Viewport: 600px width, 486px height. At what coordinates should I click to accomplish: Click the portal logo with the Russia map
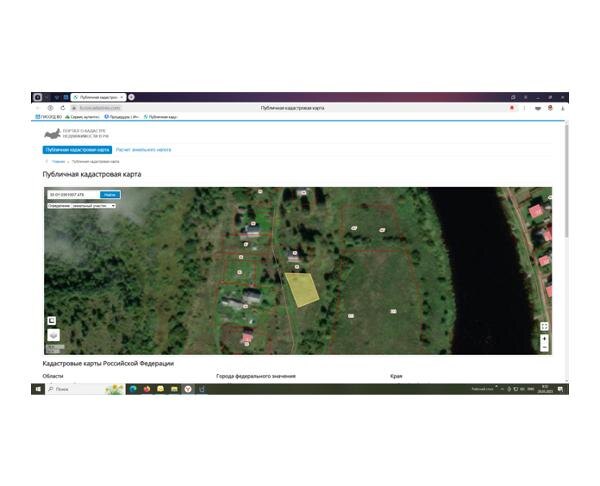click(77, 133)
